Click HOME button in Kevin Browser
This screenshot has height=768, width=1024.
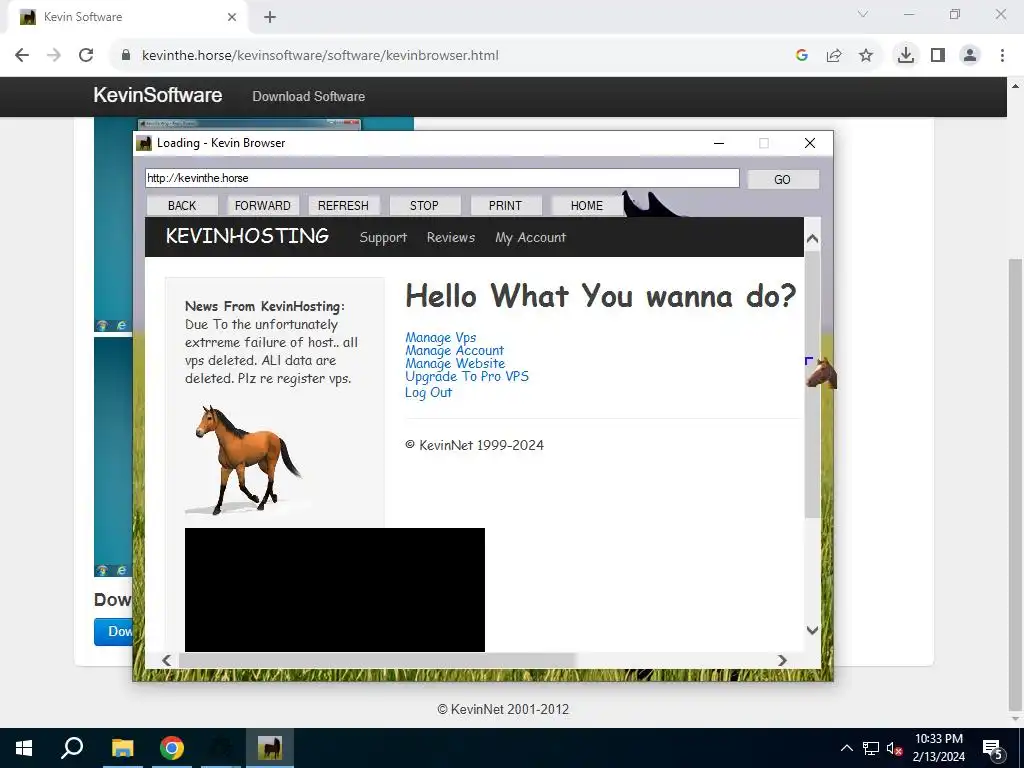(586, 206)
